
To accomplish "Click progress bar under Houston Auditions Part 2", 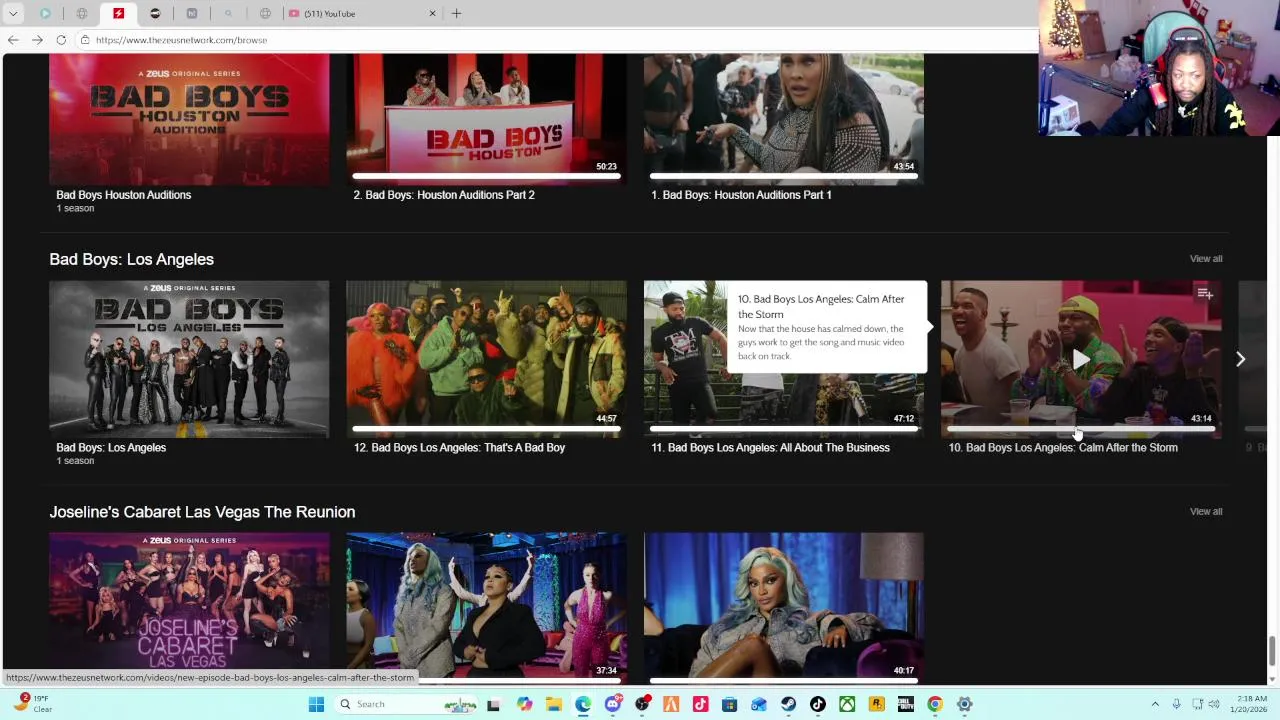I will point(486,177).
